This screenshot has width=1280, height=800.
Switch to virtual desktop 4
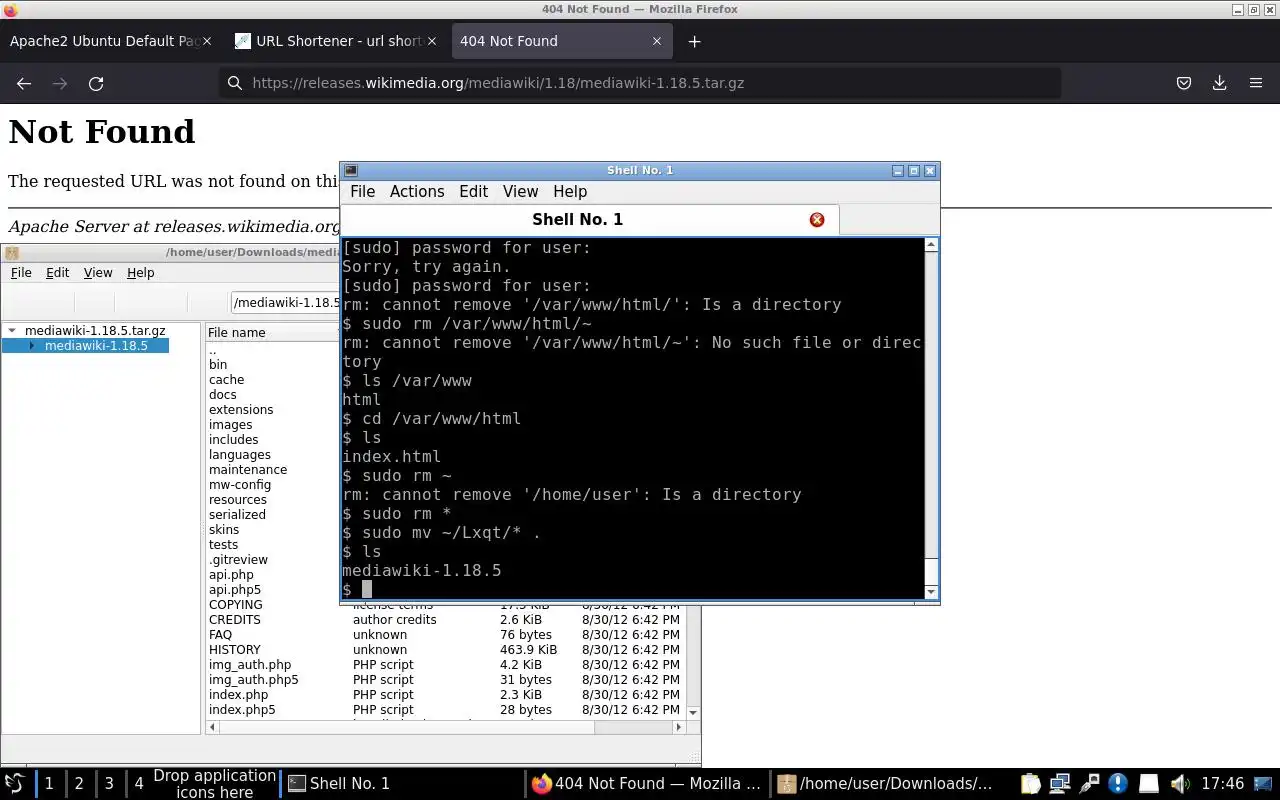click(139, 784)
